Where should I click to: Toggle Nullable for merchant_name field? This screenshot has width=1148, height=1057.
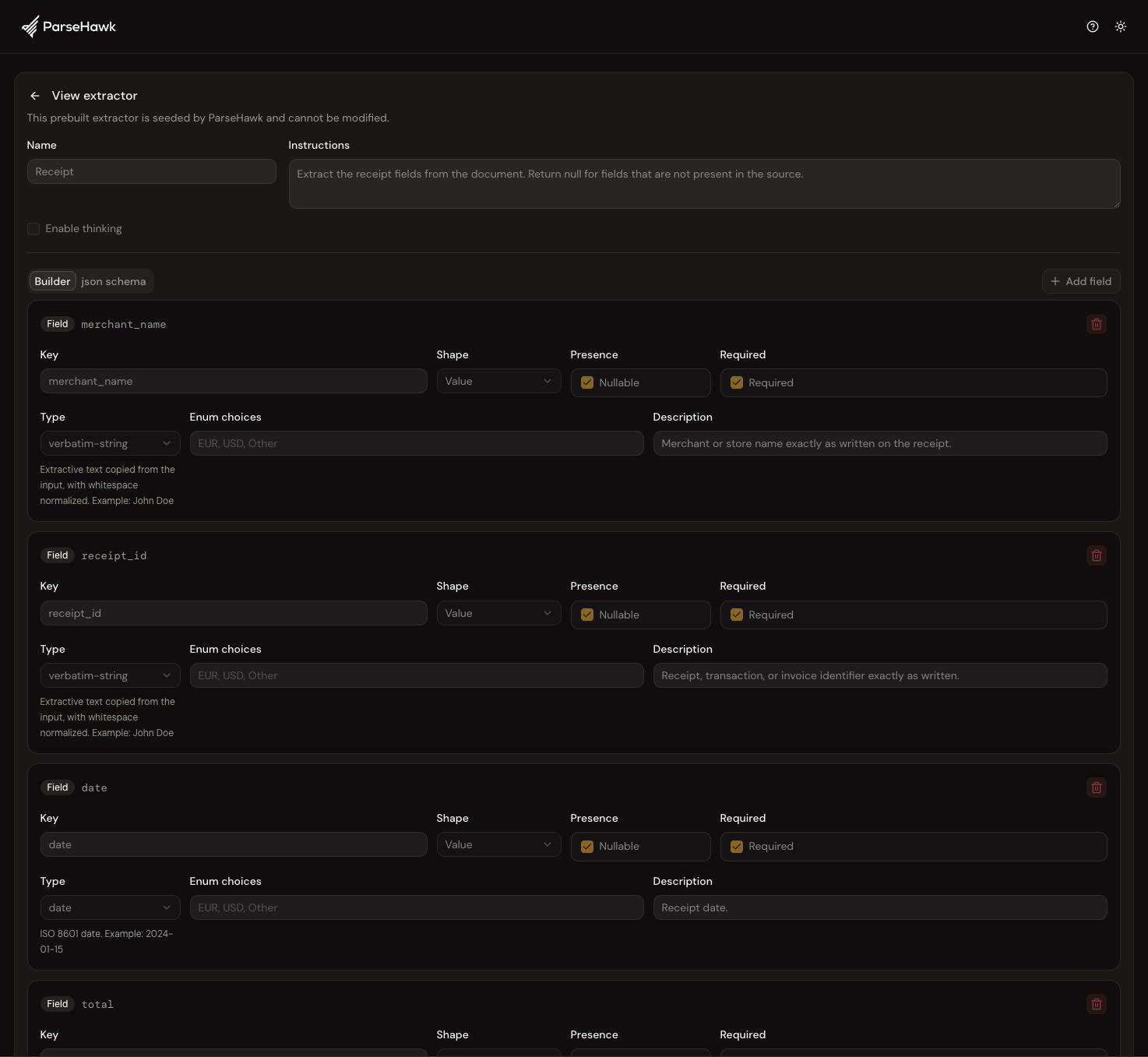coord(587,382)
